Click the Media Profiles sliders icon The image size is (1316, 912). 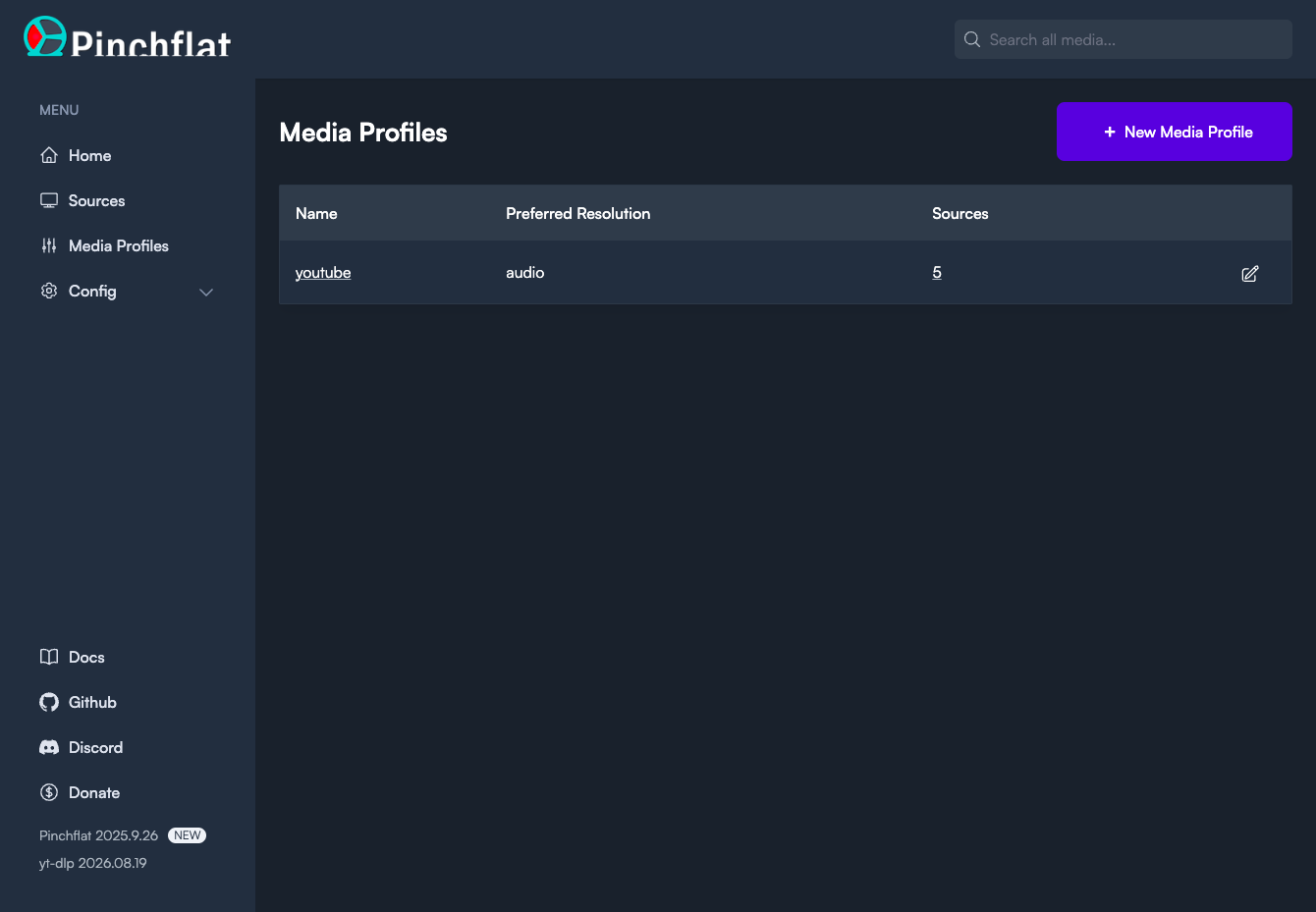49,245
